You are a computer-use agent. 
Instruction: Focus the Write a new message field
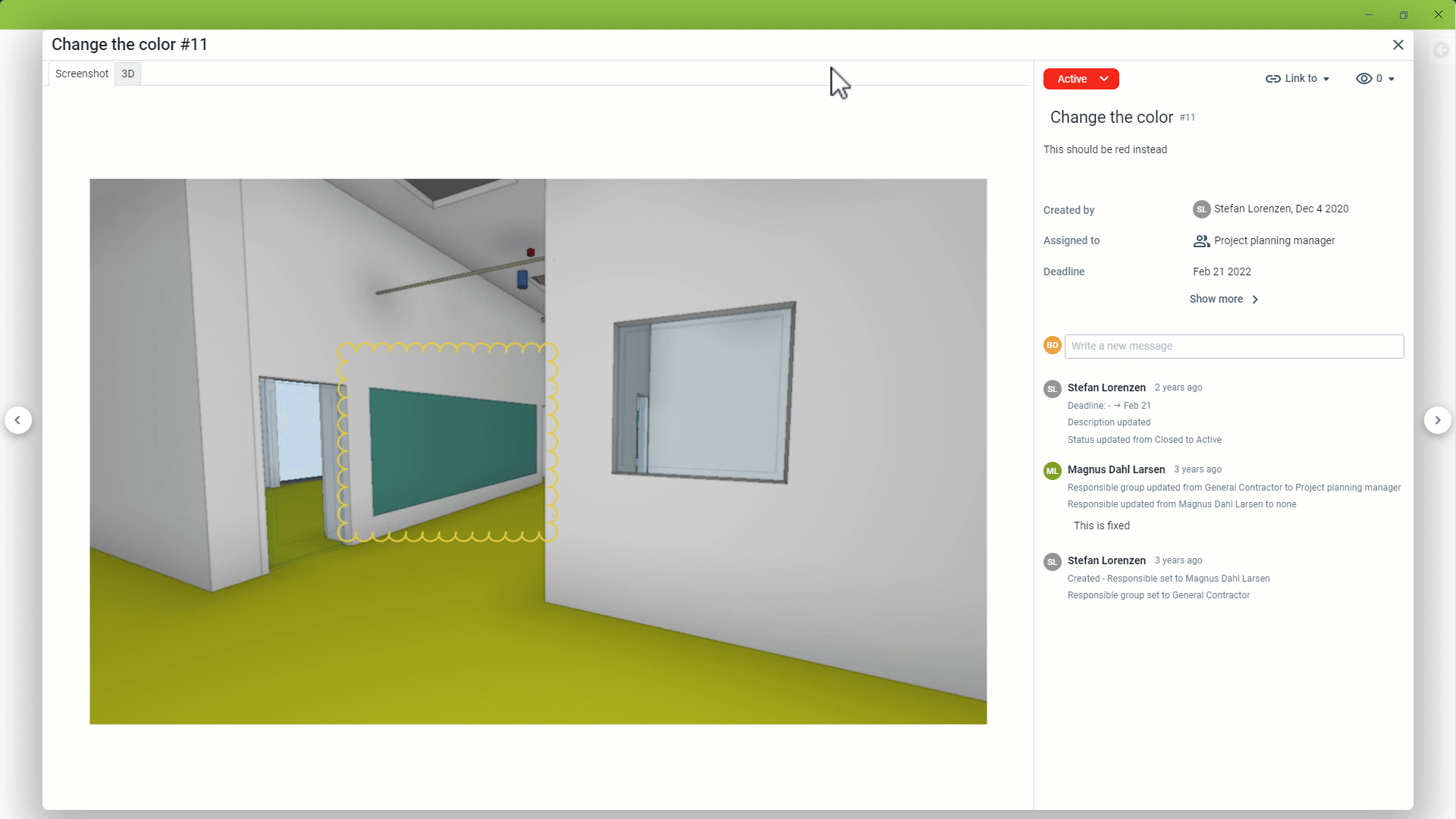click(1234, 346)
